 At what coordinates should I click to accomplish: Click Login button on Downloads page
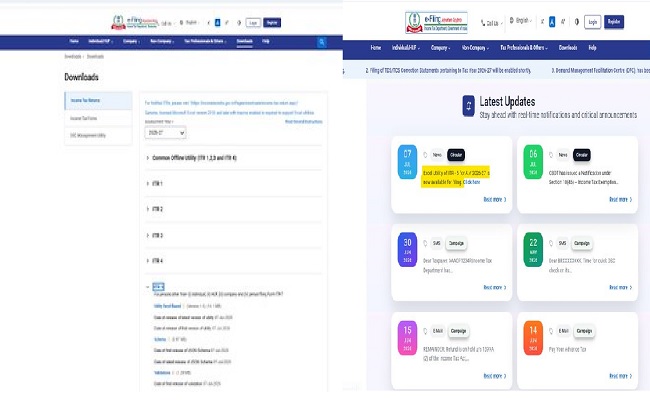[x=253, y=23]
